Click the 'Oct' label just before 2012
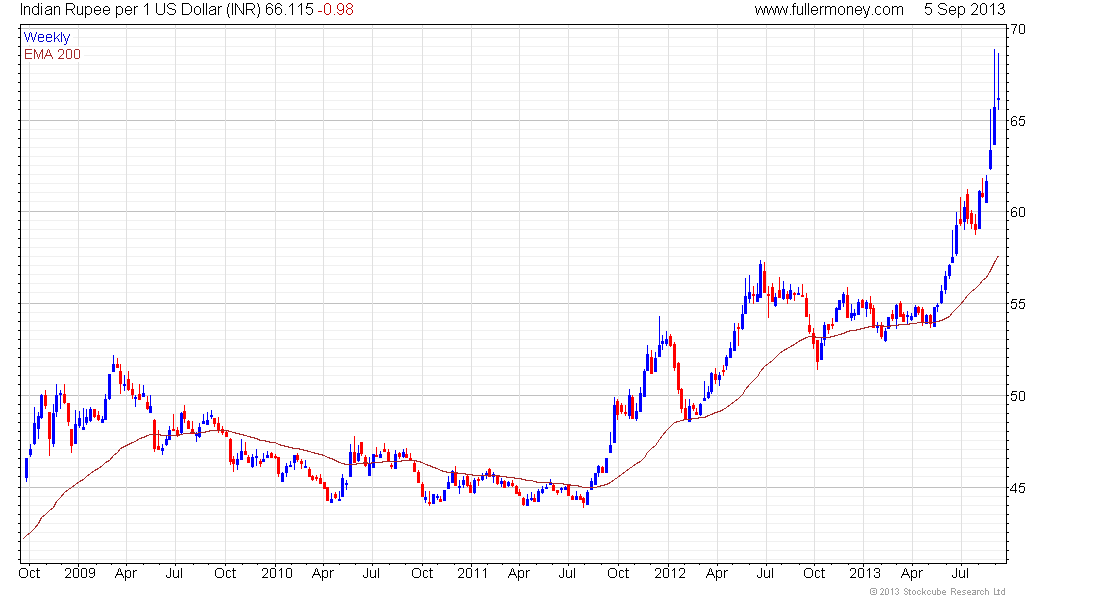Screen dimensions: 1100x600 618,573
